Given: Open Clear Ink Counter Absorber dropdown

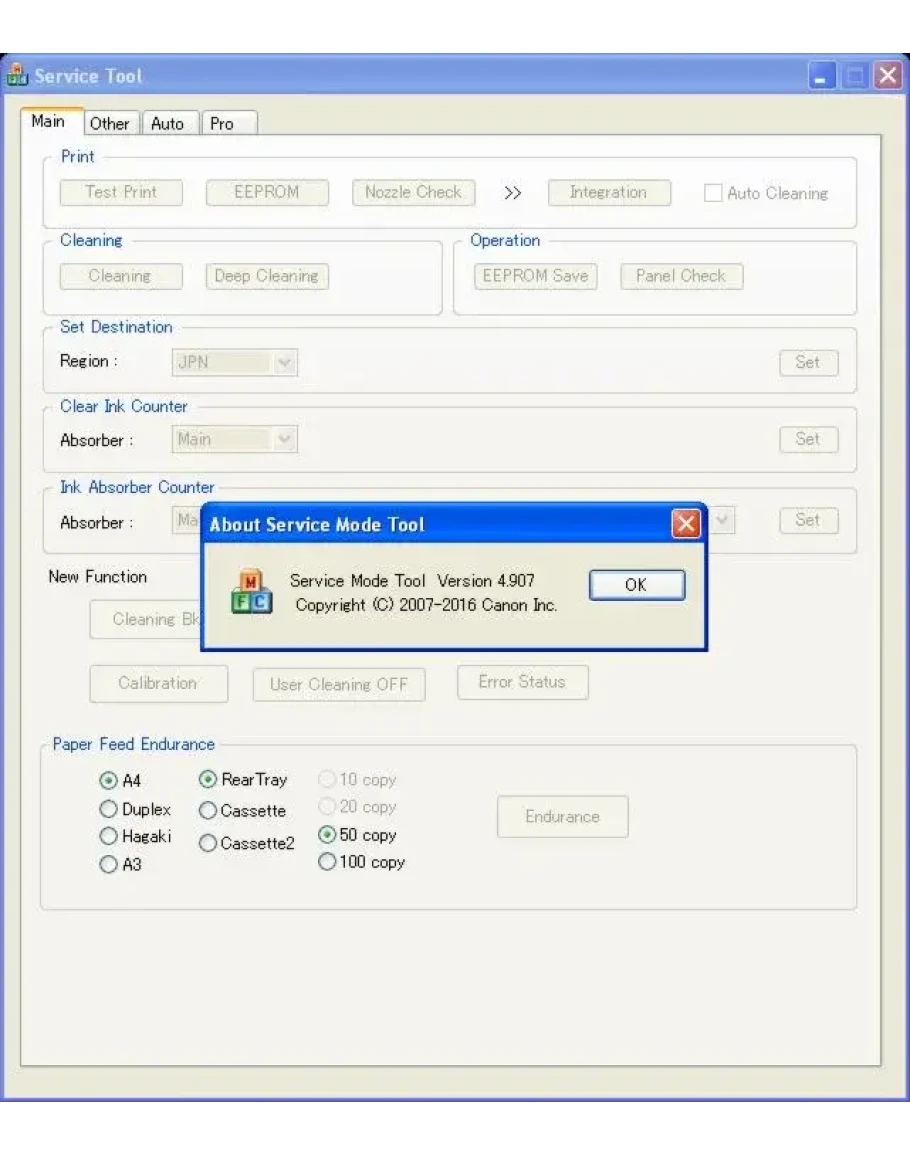Looking at the screenshot, I should pyautogui.click(x=284, y=439).
